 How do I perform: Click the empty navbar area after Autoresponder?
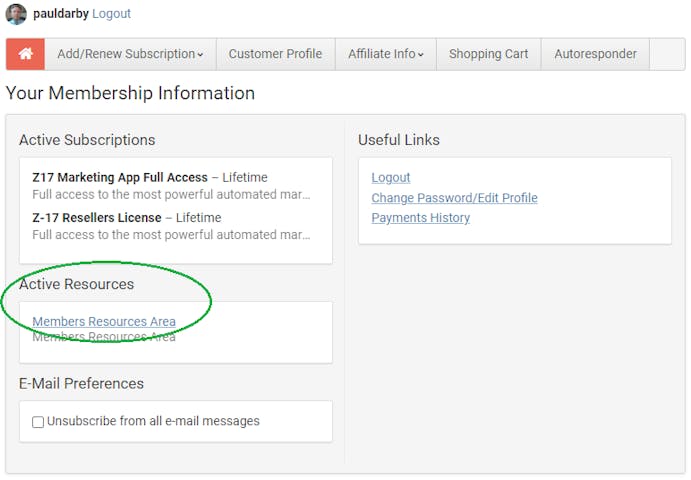click(x=667, y=54)
